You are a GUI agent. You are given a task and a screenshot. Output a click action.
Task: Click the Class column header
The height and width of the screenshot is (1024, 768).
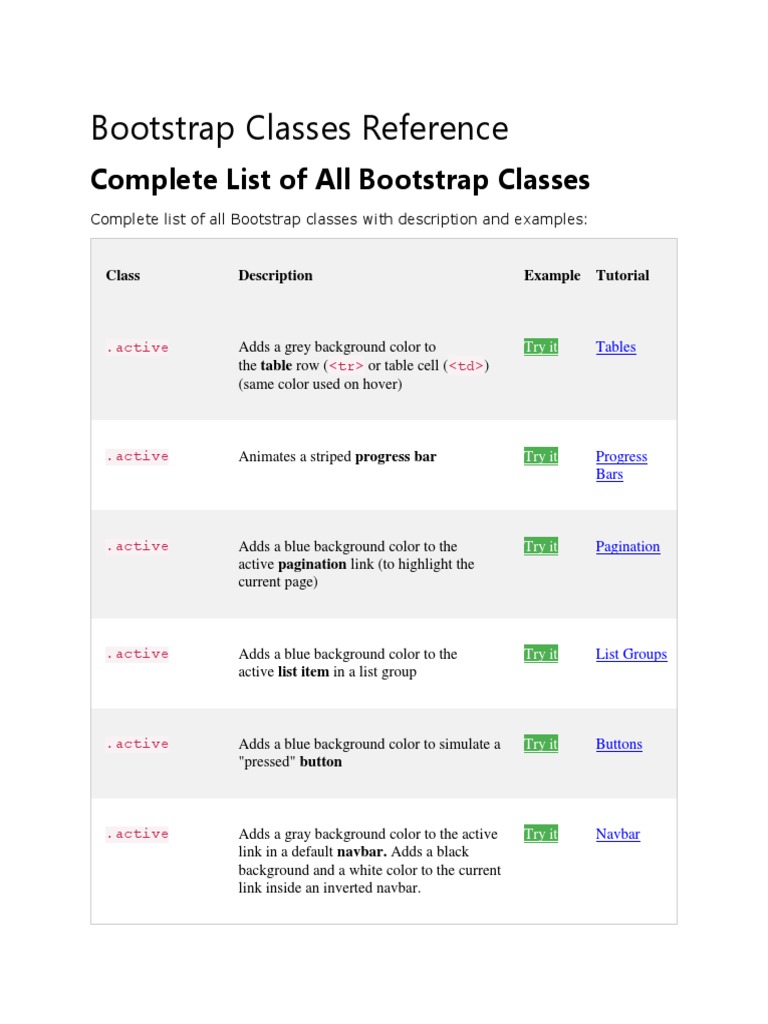(123, 275)
